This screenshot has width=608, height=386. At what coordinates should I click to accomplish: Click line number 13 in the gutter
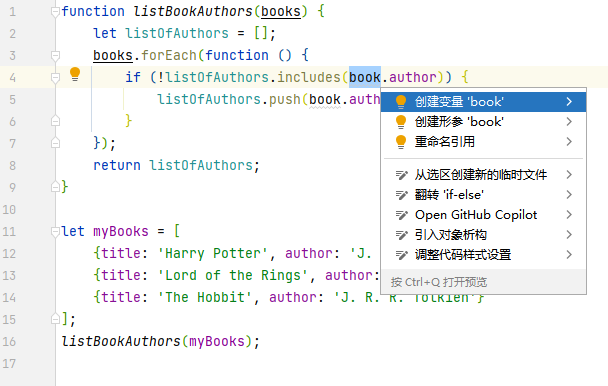click(9, 275)
